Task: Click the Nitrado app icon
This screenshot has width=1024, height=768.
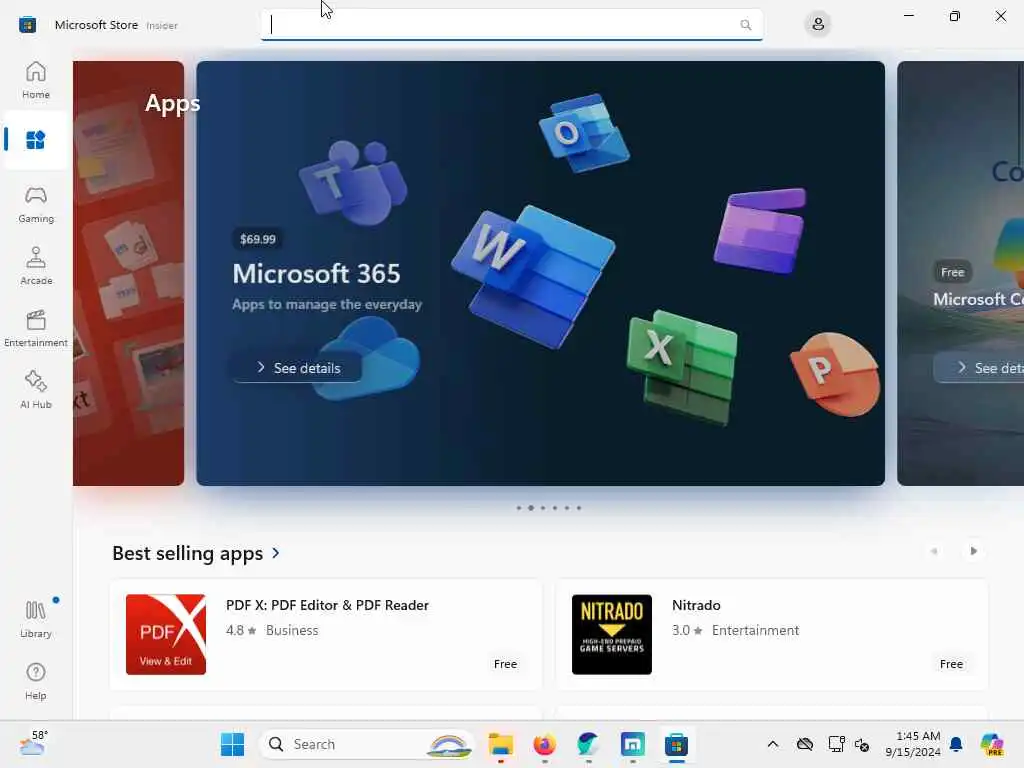Action: 612,634
